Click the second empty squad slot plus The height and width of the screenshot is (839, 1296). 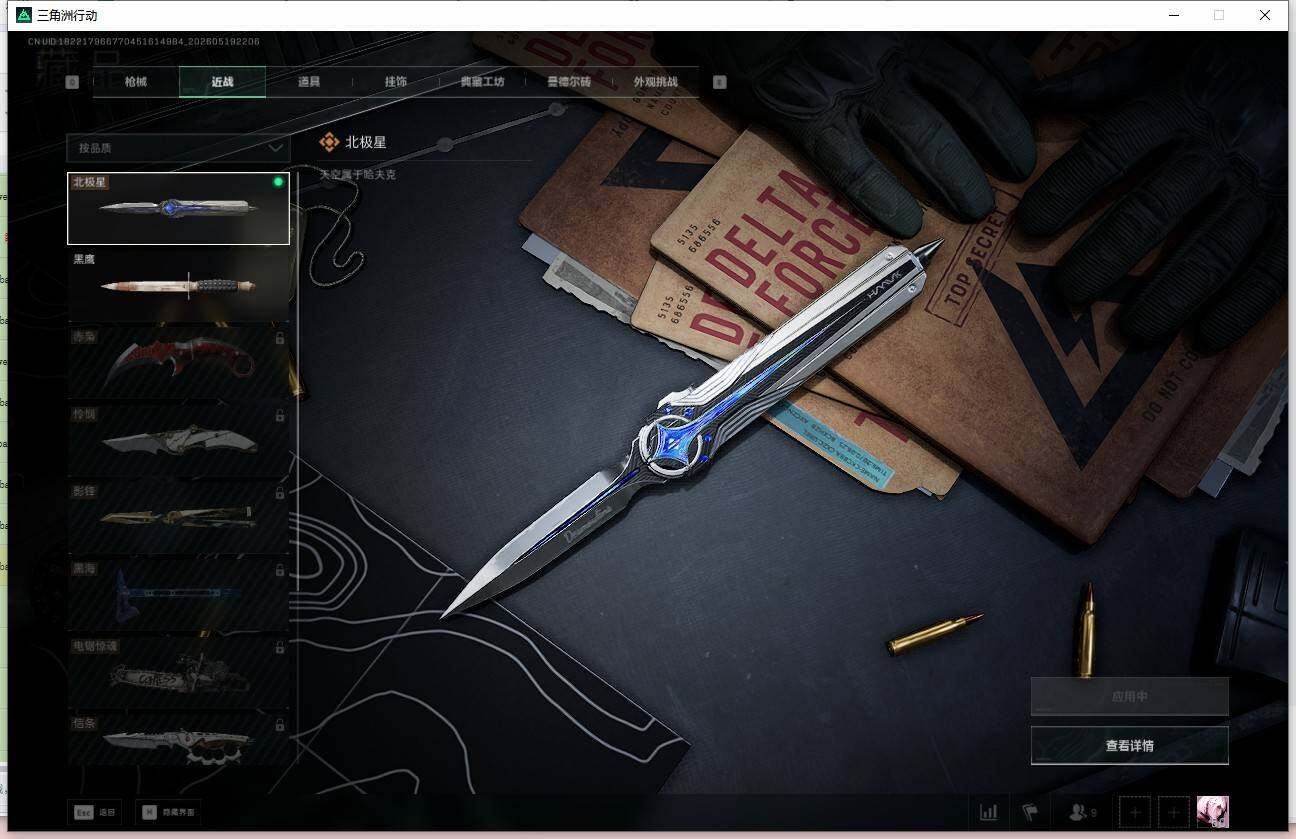pyautogui.click(x=1174, y=812)
